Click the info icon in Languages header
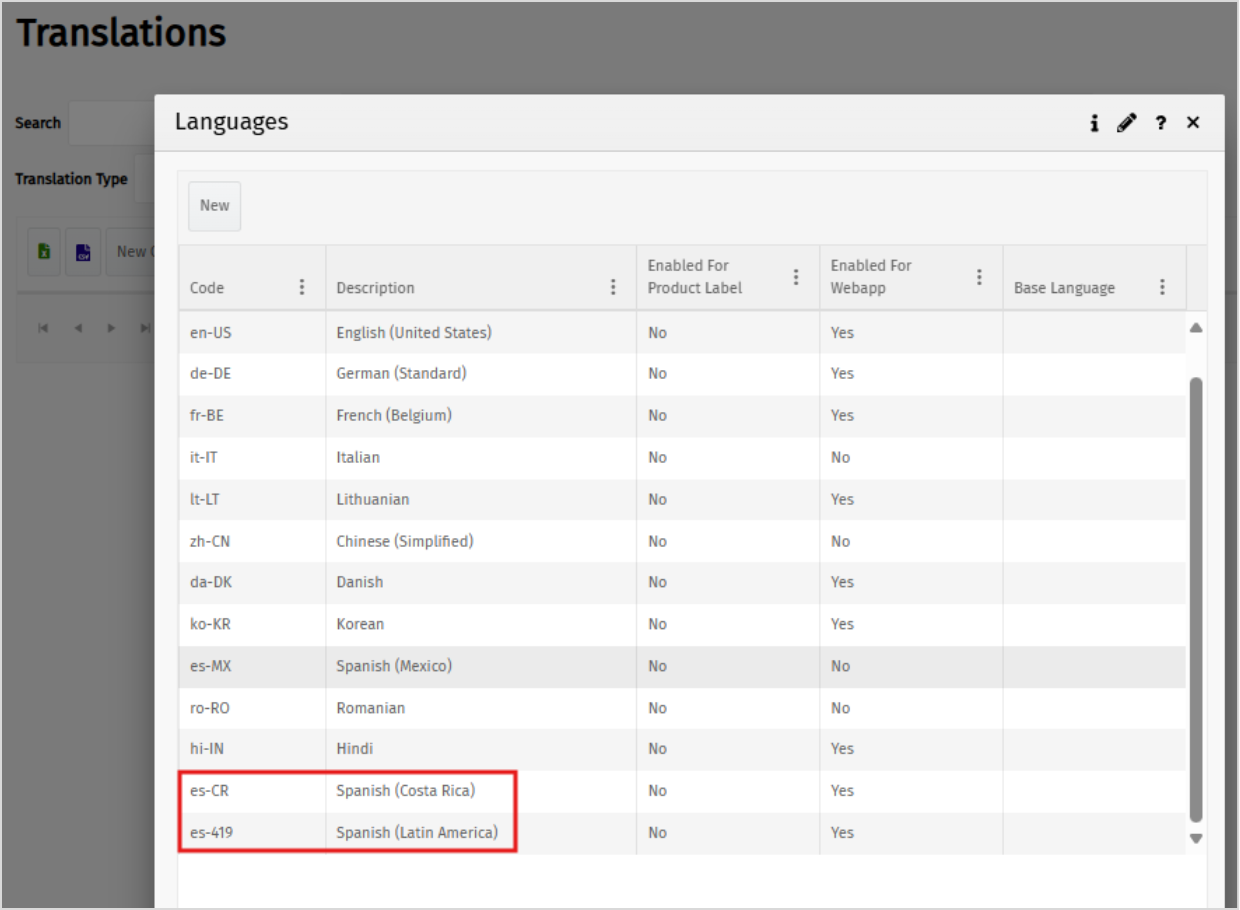This screenshot has height=910, width=1240. (x=1095, y=123)
